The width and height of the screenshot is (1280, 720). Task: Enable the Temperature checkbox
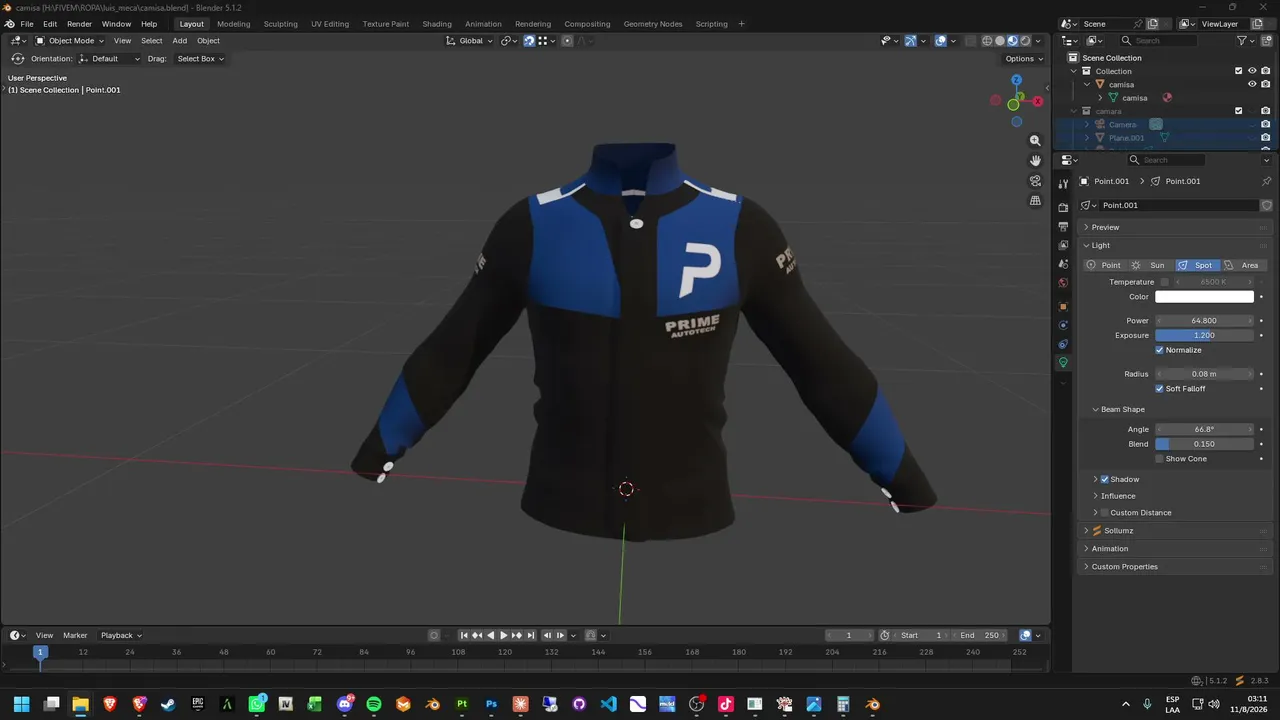[x=1165, y=282]
